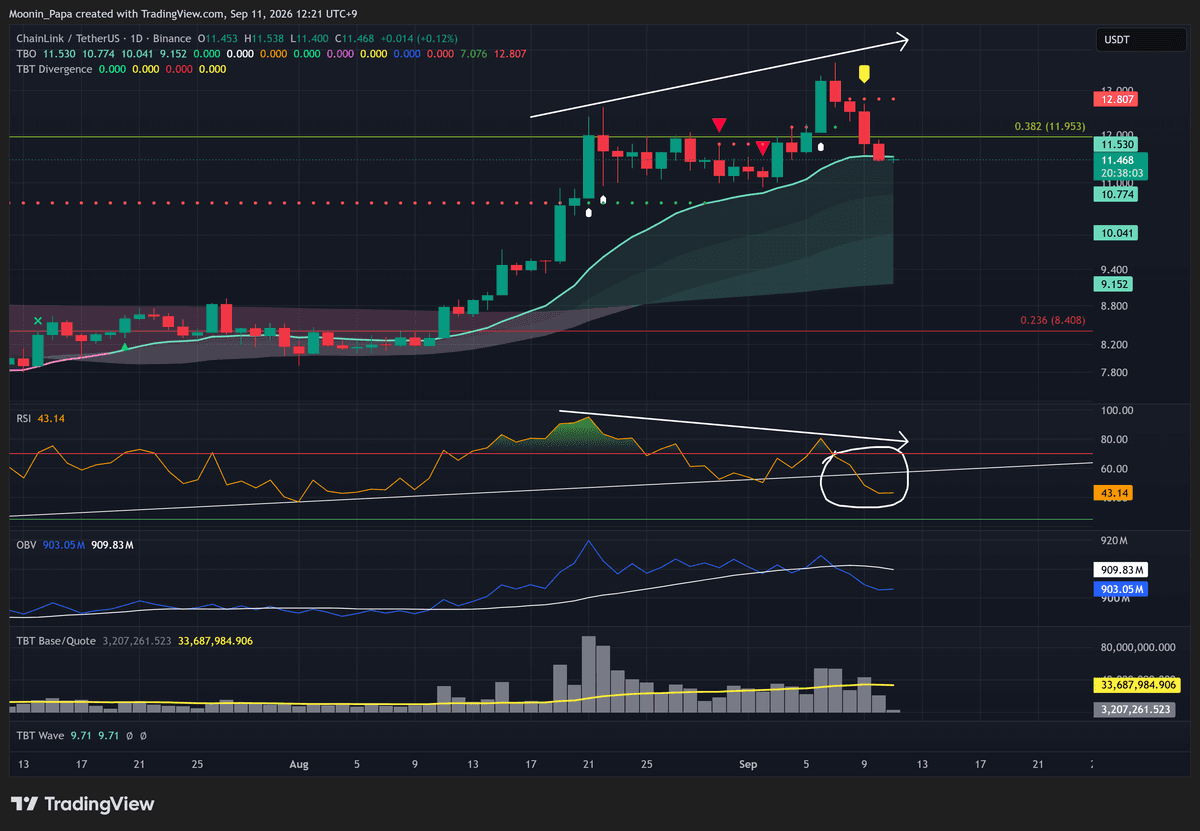Viewport: 1200px width, 831px height.
Task: Click the TBT Wave legend label
Action: [x=40, y=735]
